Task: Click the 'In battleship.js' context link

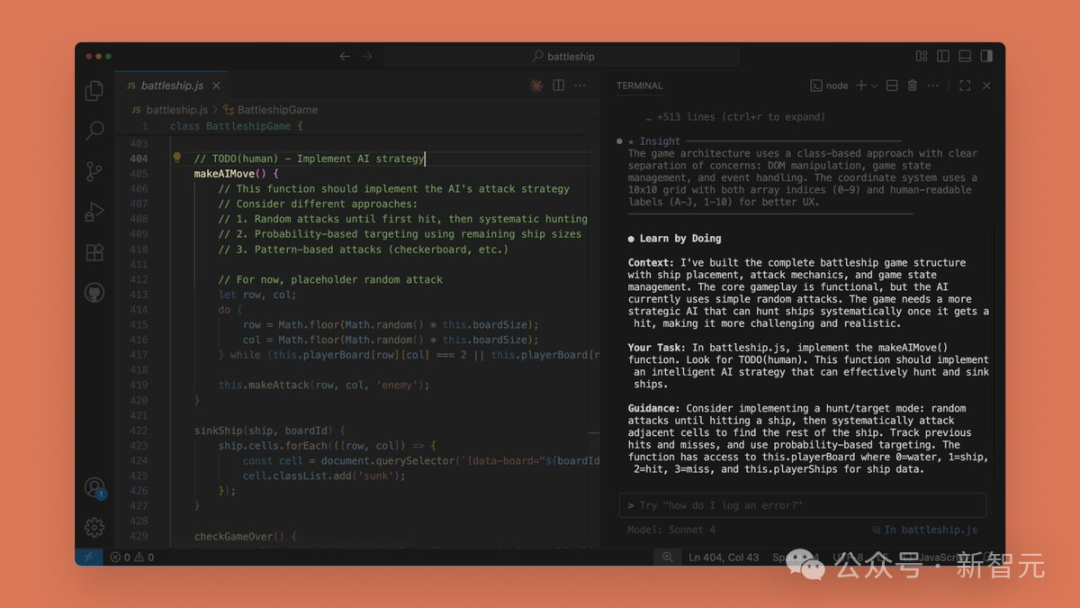Action: click(x=924, y=530)
